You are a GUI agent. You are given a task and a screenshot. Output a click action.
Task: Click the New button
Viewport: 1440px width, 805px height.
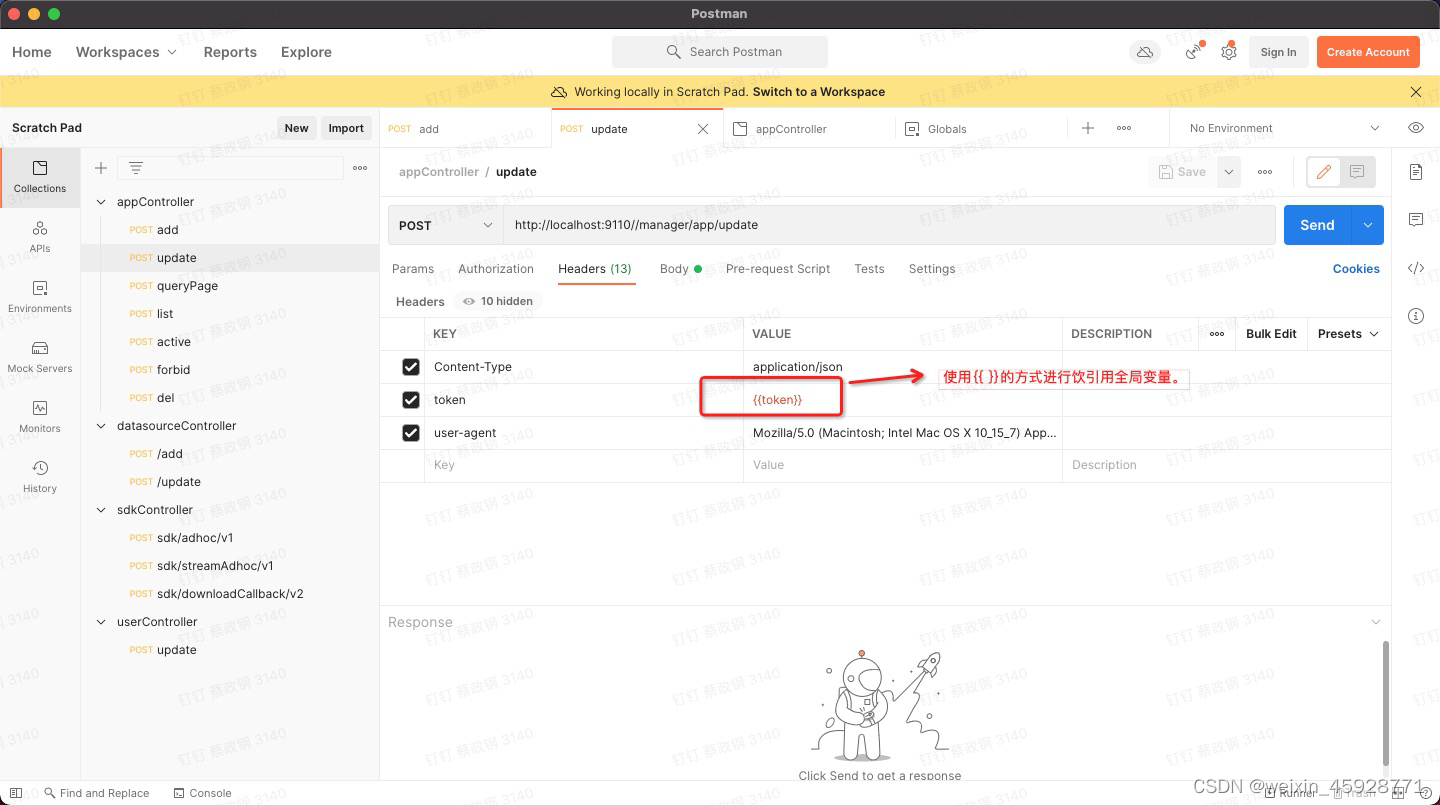[296, 128]
